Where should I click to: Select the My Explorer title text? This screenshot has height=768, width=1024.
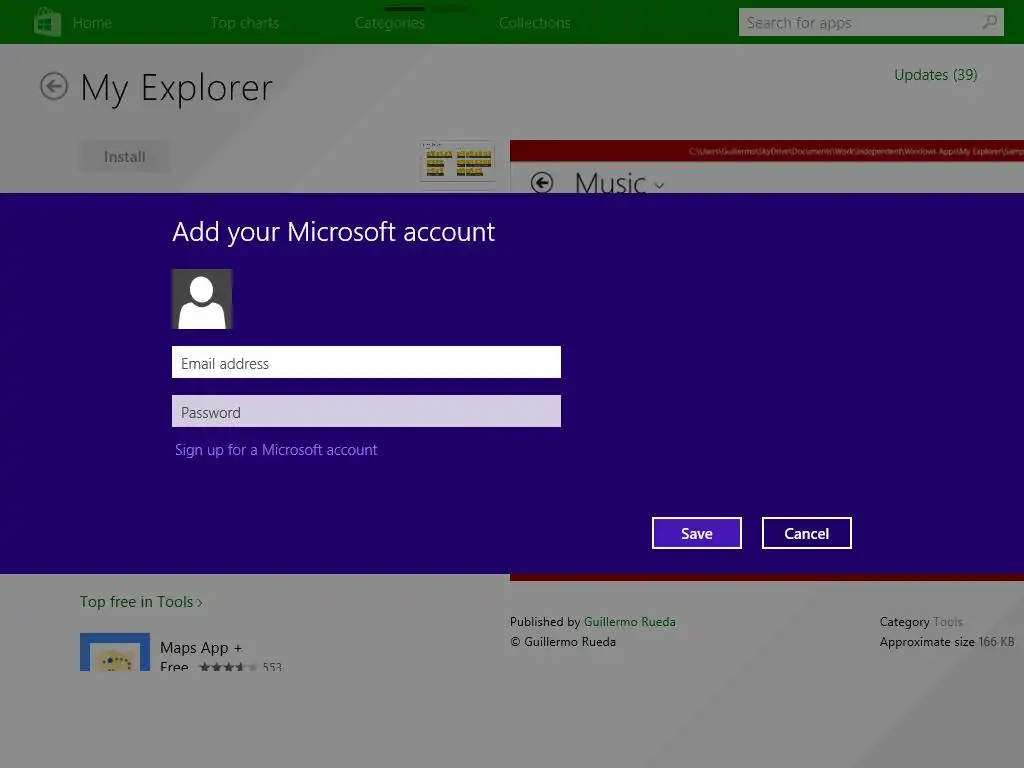click(176, 88)
